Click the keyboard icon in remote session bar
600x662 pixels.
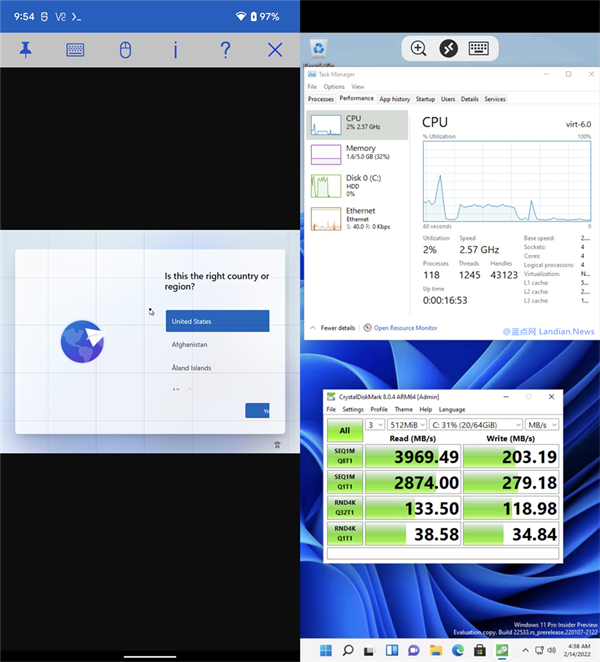coord(479,48)
